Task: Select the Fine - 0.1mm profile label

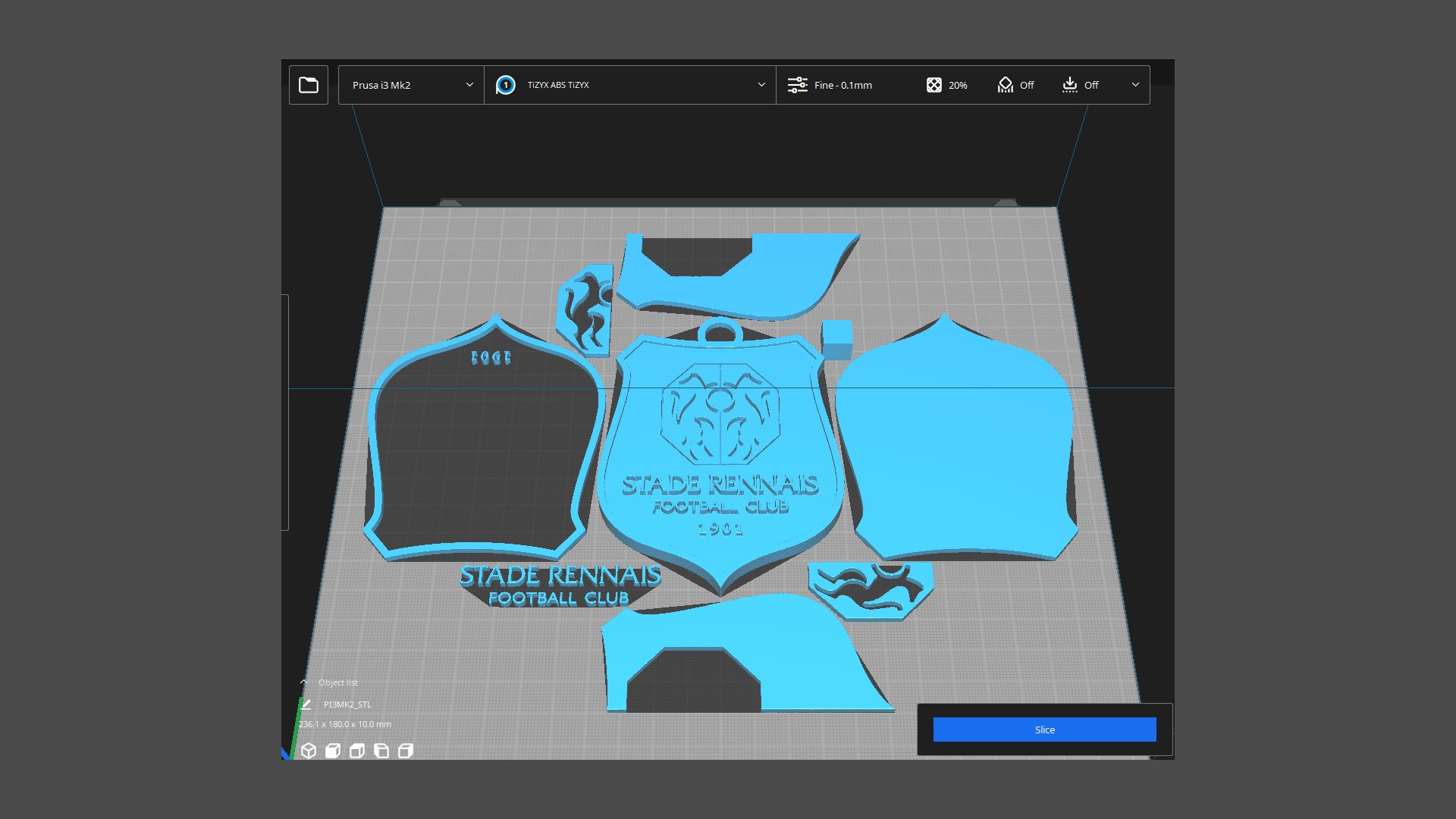Action: [843, 85]
